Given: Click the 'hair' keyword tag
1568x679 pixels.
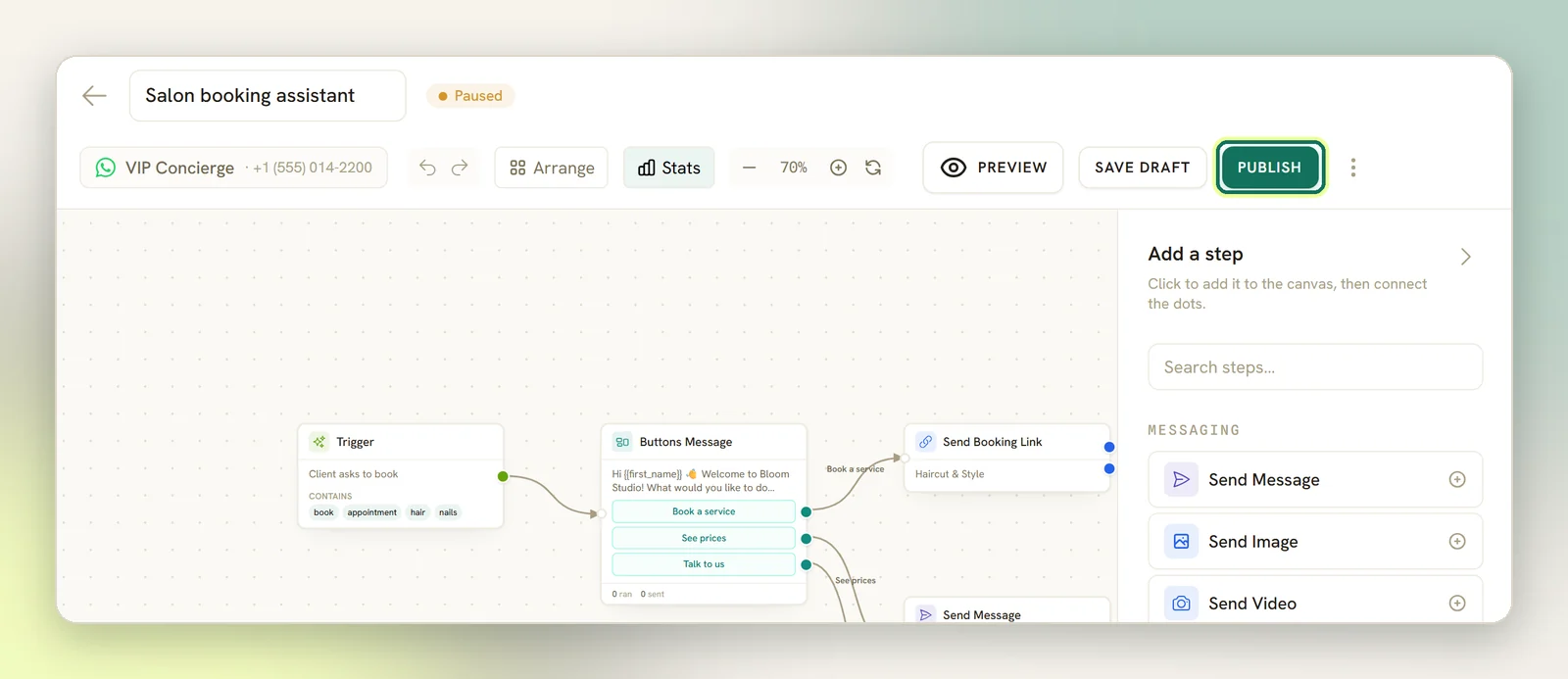Looking at the screenshot, I should pos(417,512).
